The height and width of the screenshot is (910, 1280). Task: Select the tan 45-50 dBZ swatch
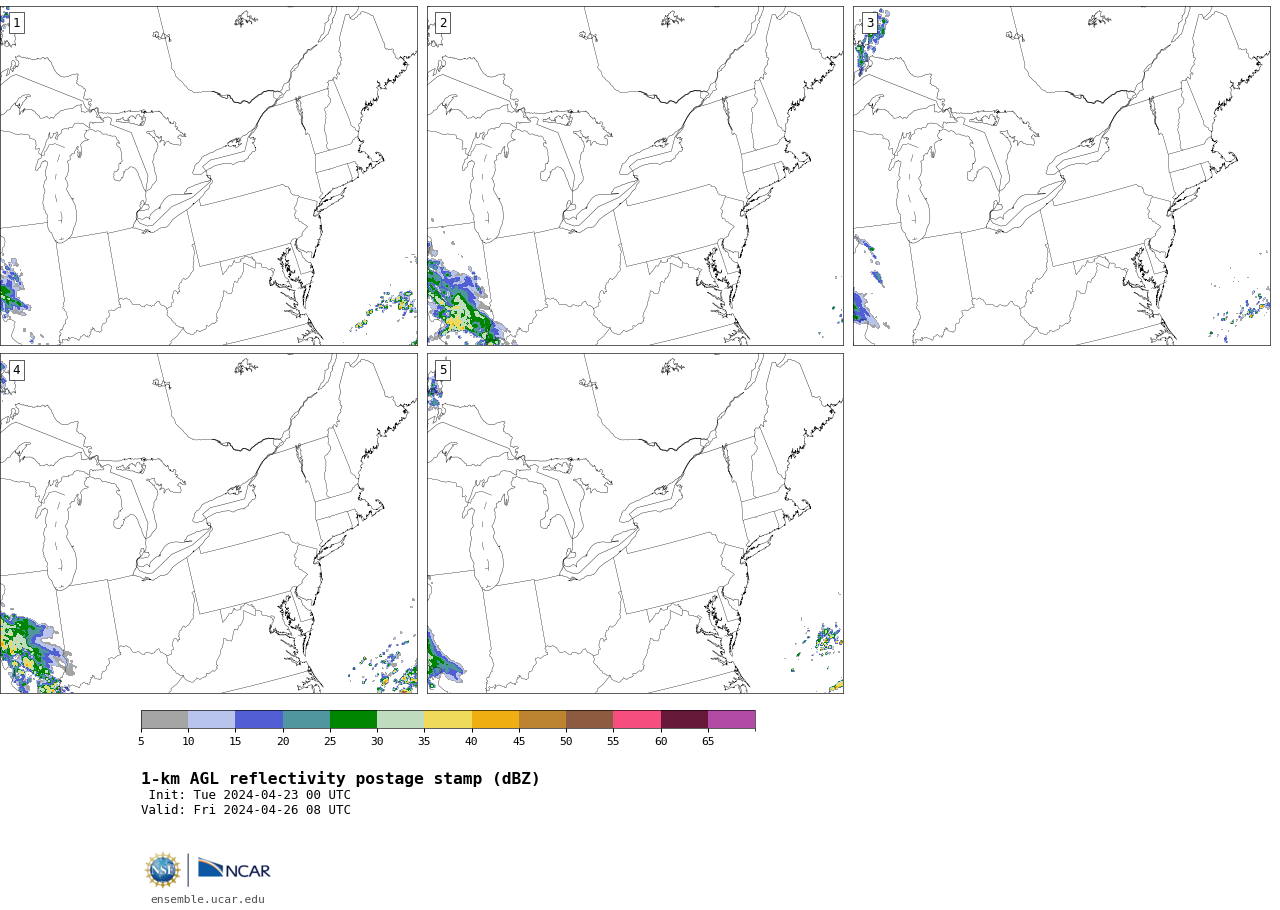point(542,720)
